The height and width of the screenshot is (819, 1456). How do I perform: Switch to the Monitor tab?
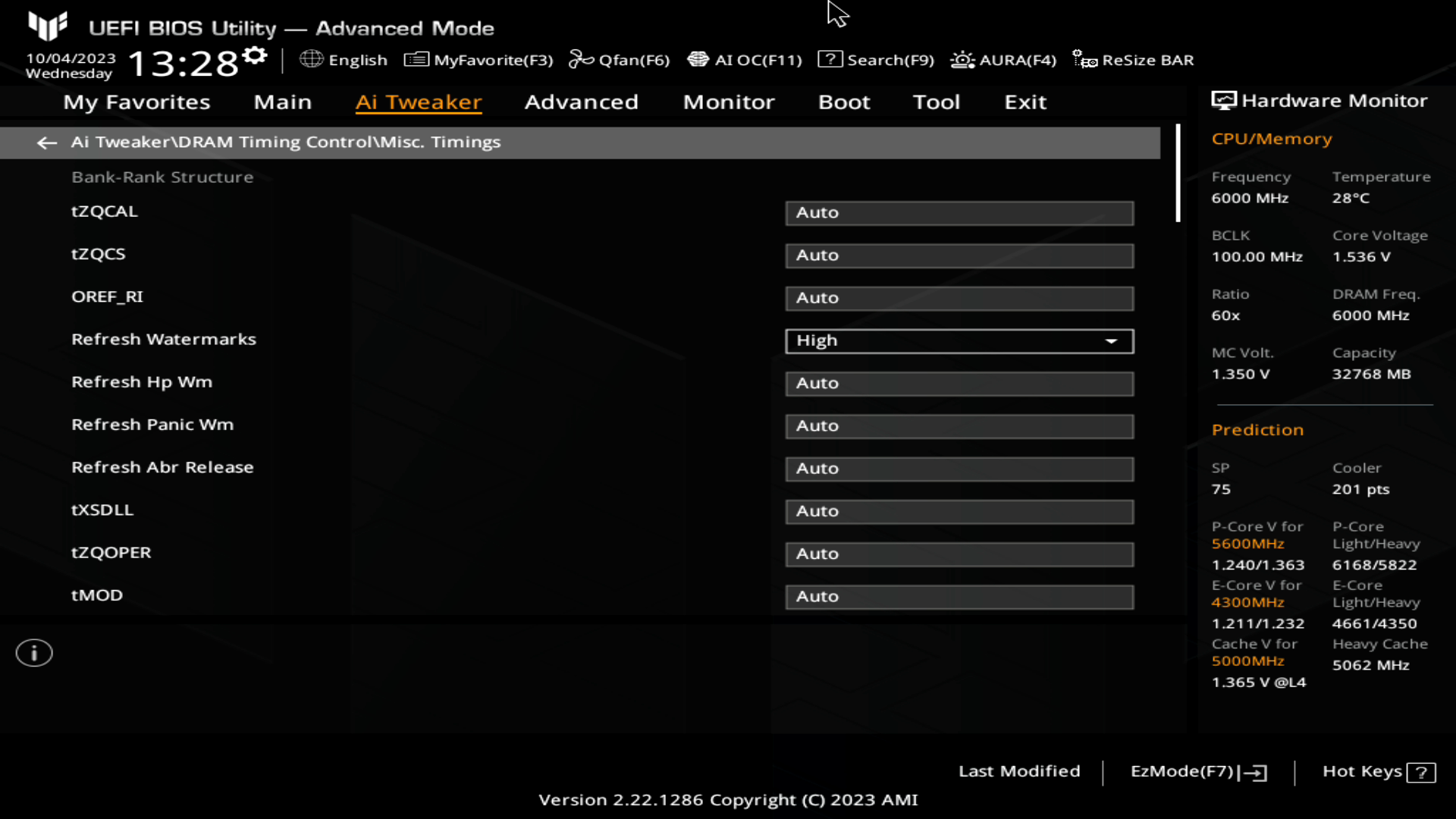(x=729, y=102)
